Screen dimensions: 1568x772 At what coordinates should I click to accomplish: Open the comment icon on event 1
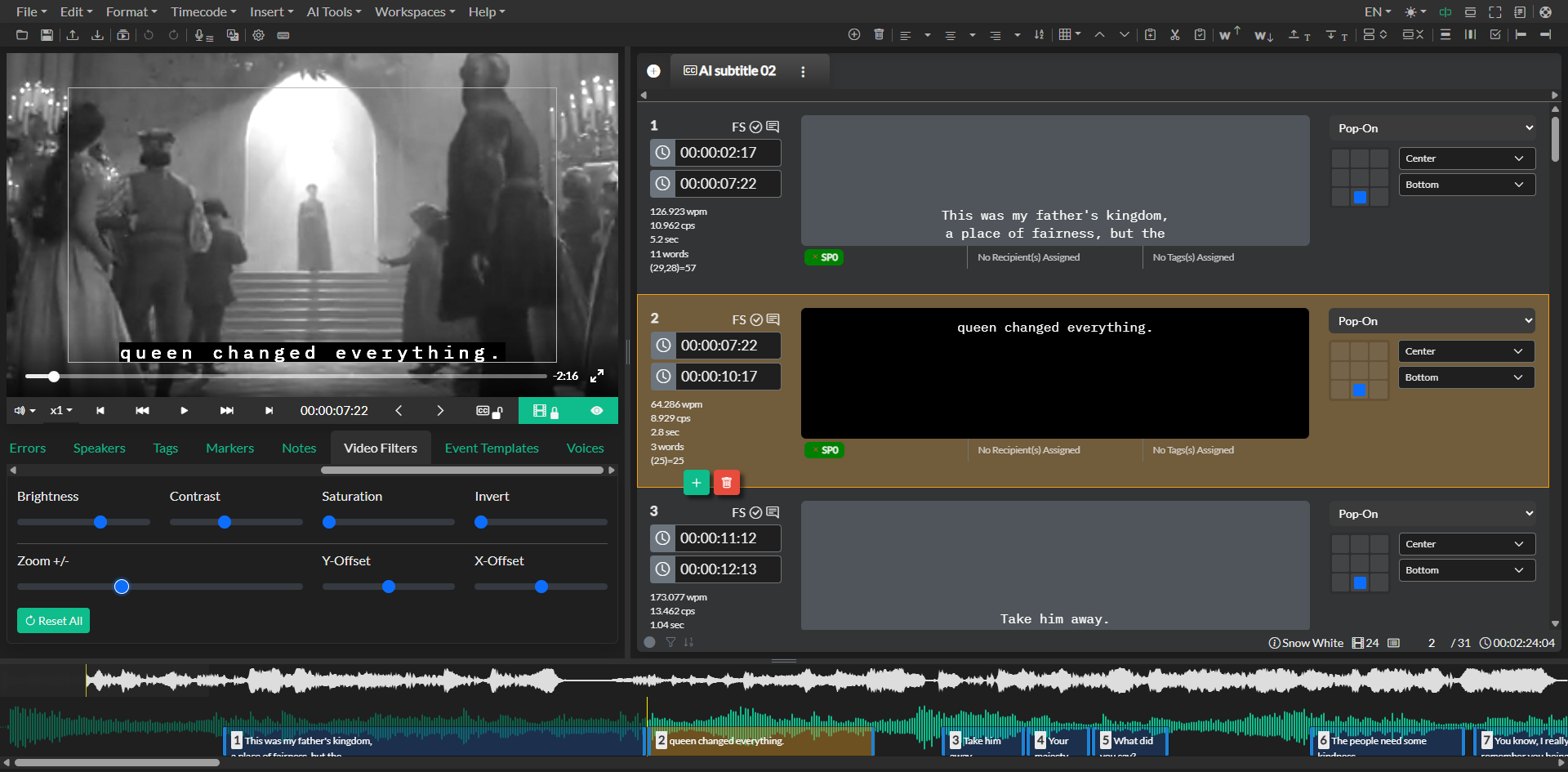[773, 127]
